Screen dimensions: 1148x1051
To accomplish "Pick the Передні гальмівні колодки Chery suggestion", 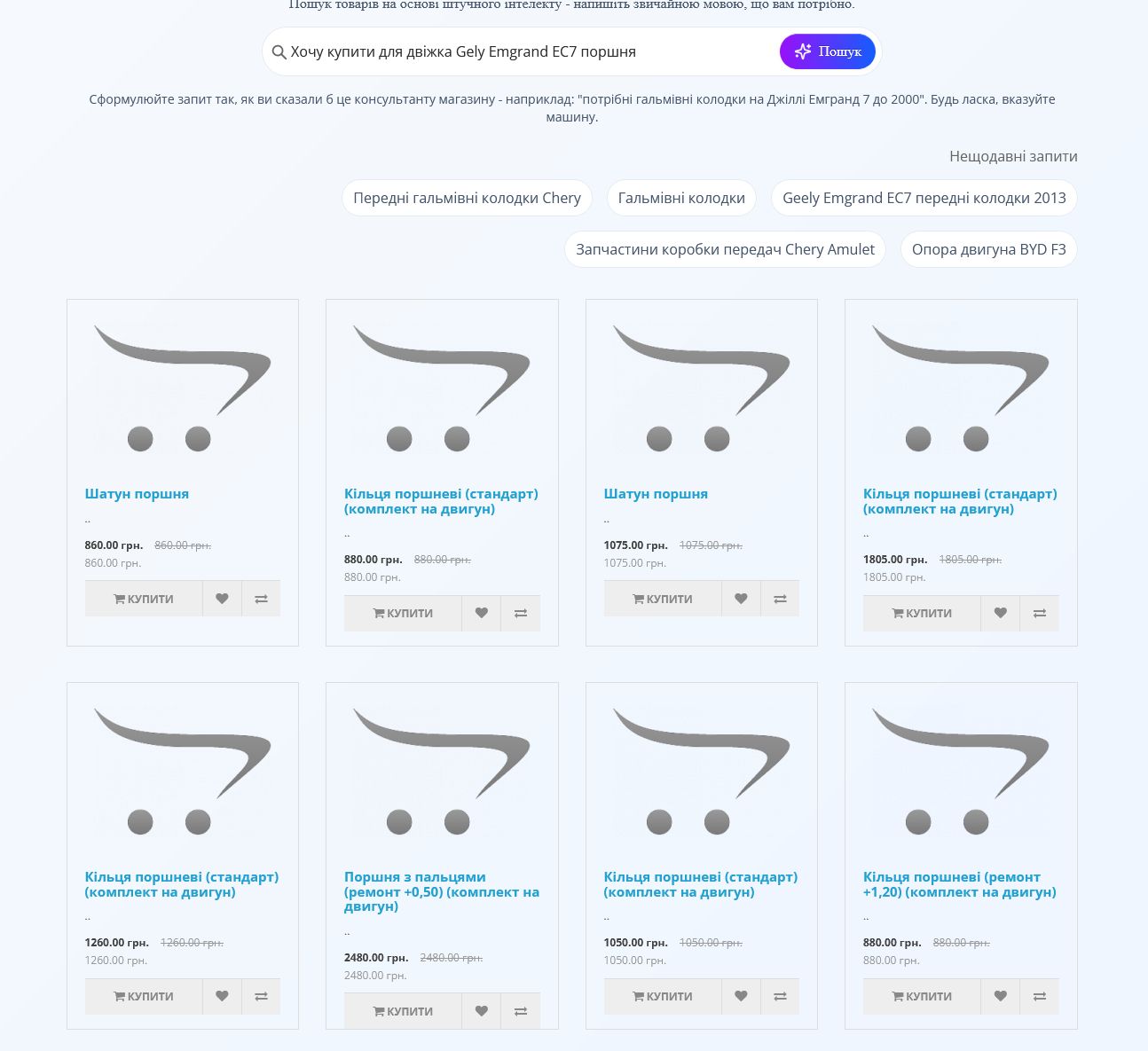I will 467,198.
